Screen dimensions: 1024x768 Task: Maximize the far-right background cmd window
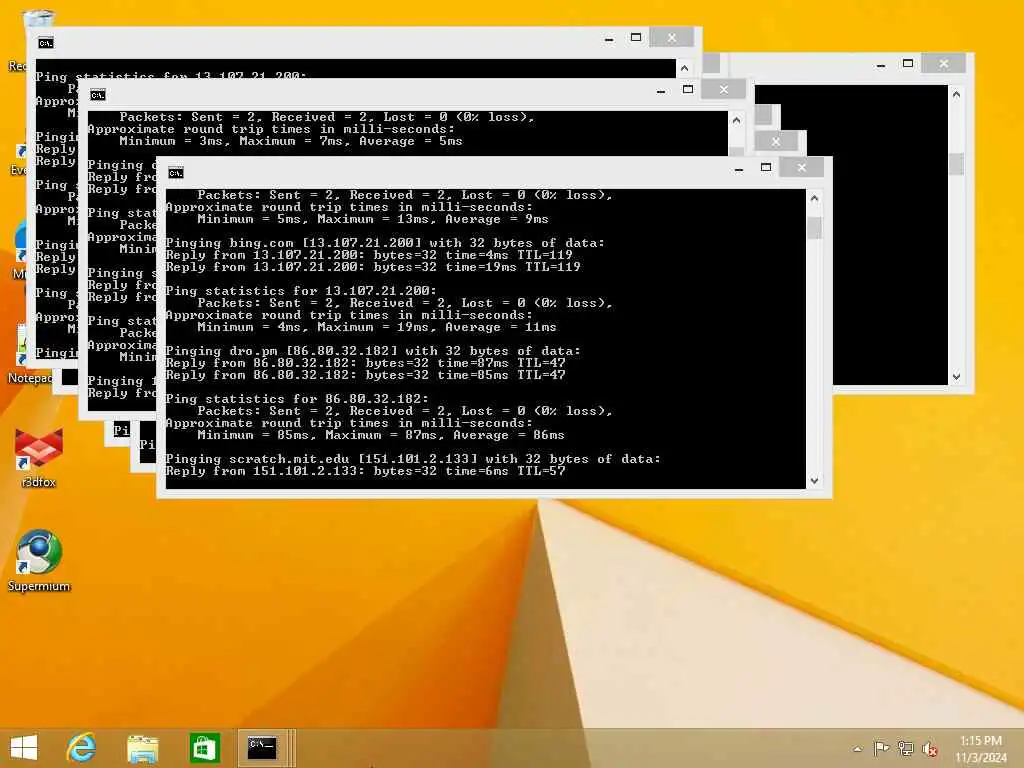[x=908, y=63]
